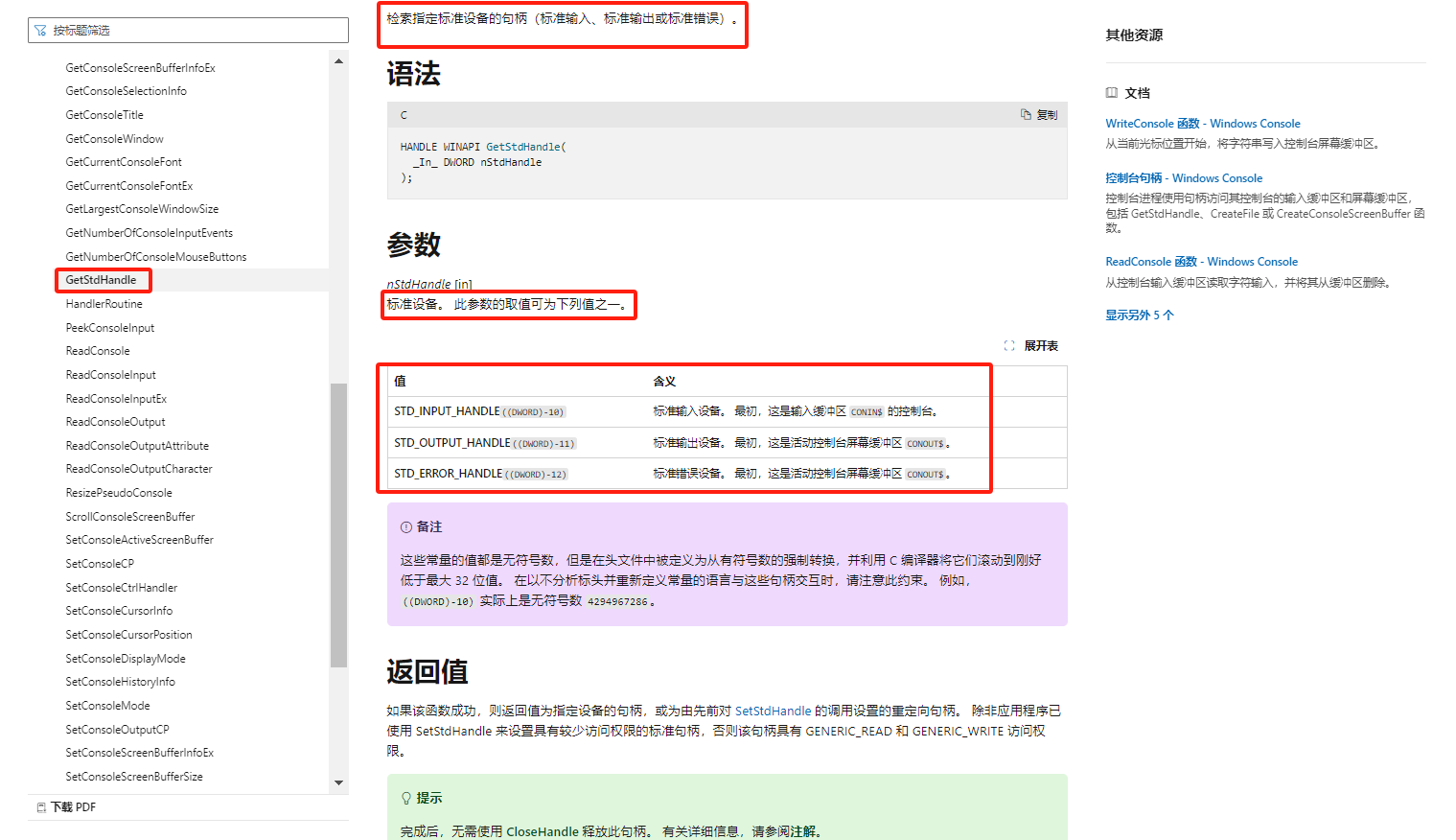Image resolution: width=1456 pixels, height=840 pixels.
Task: Select the GetStdHandle sidebar item
Action: click(101, 280)
